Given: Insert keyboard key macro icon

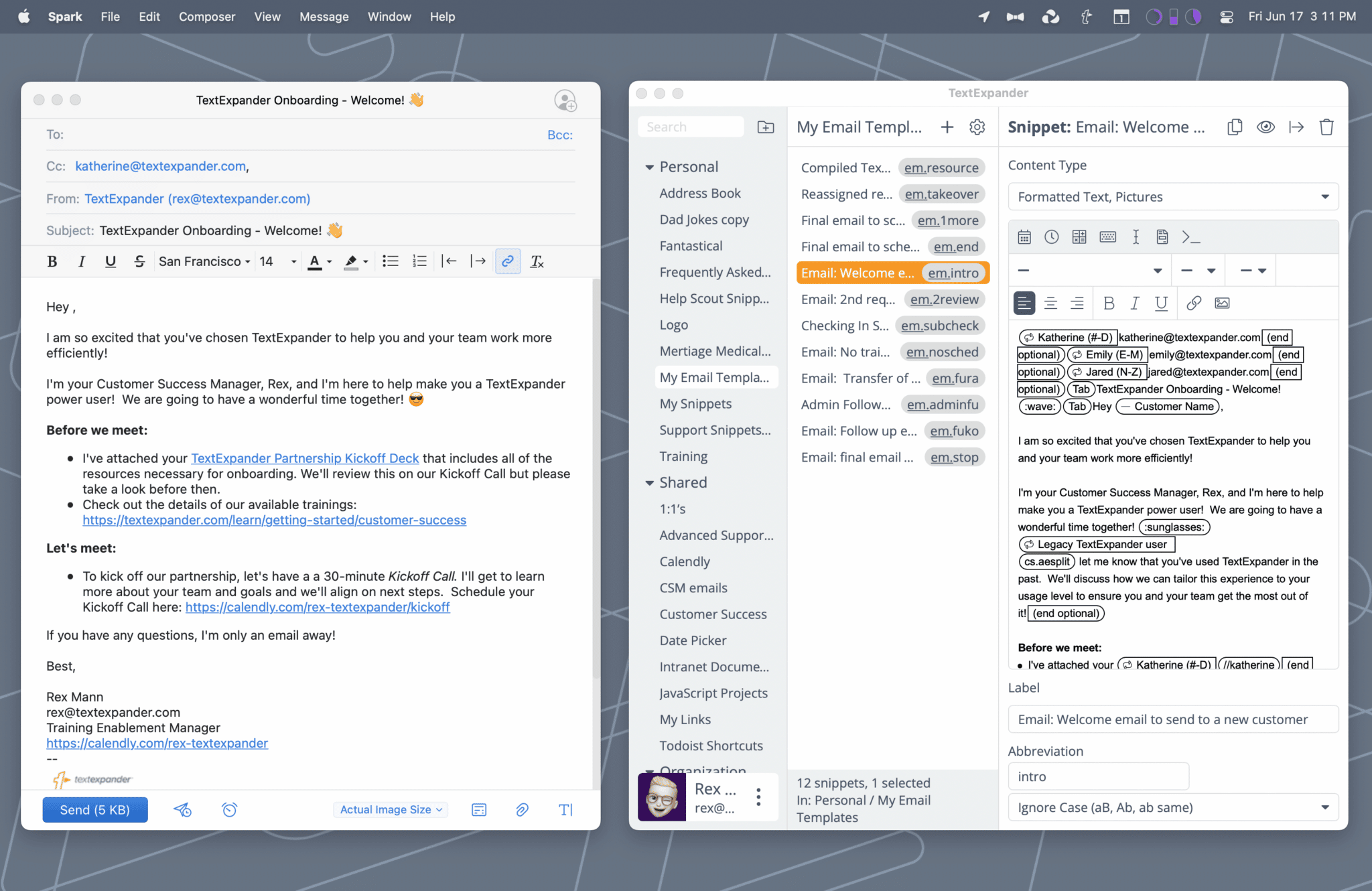Looking at the screenshot, I should click(x=1108, y=236).
